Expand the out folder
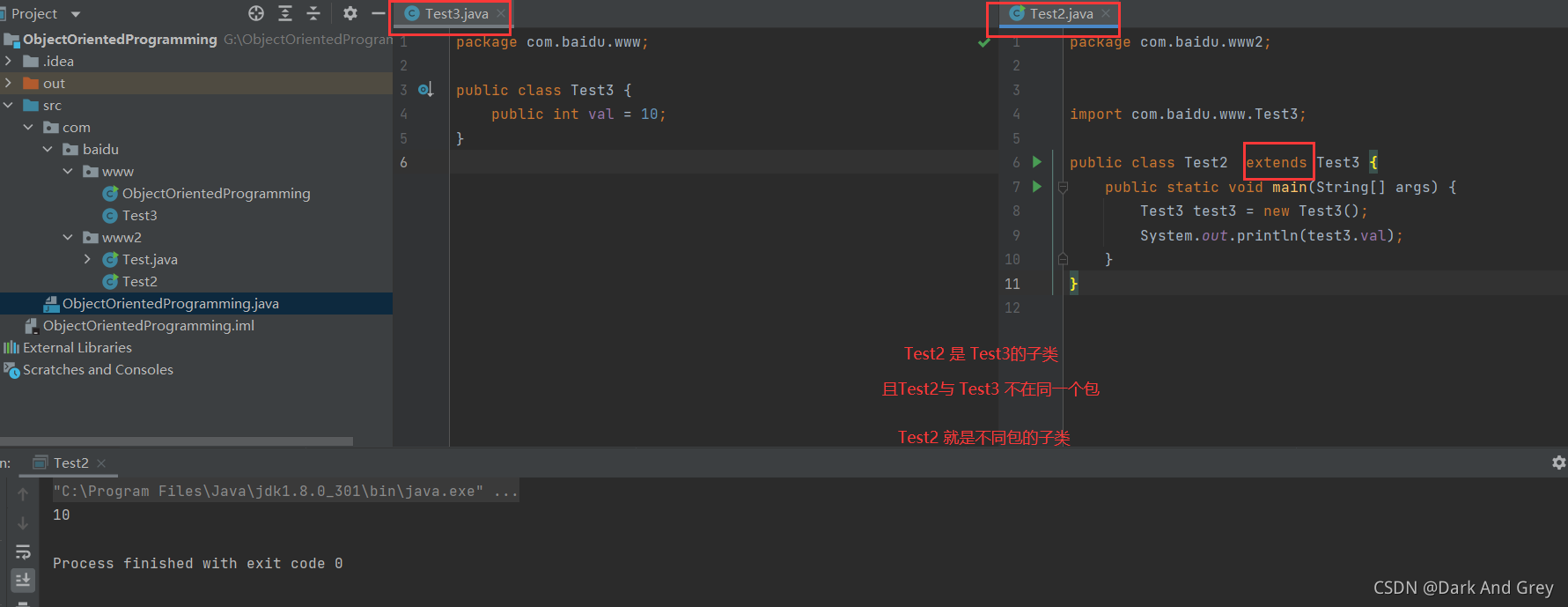Screen dimensions: 1568x607 click(9, 83)
